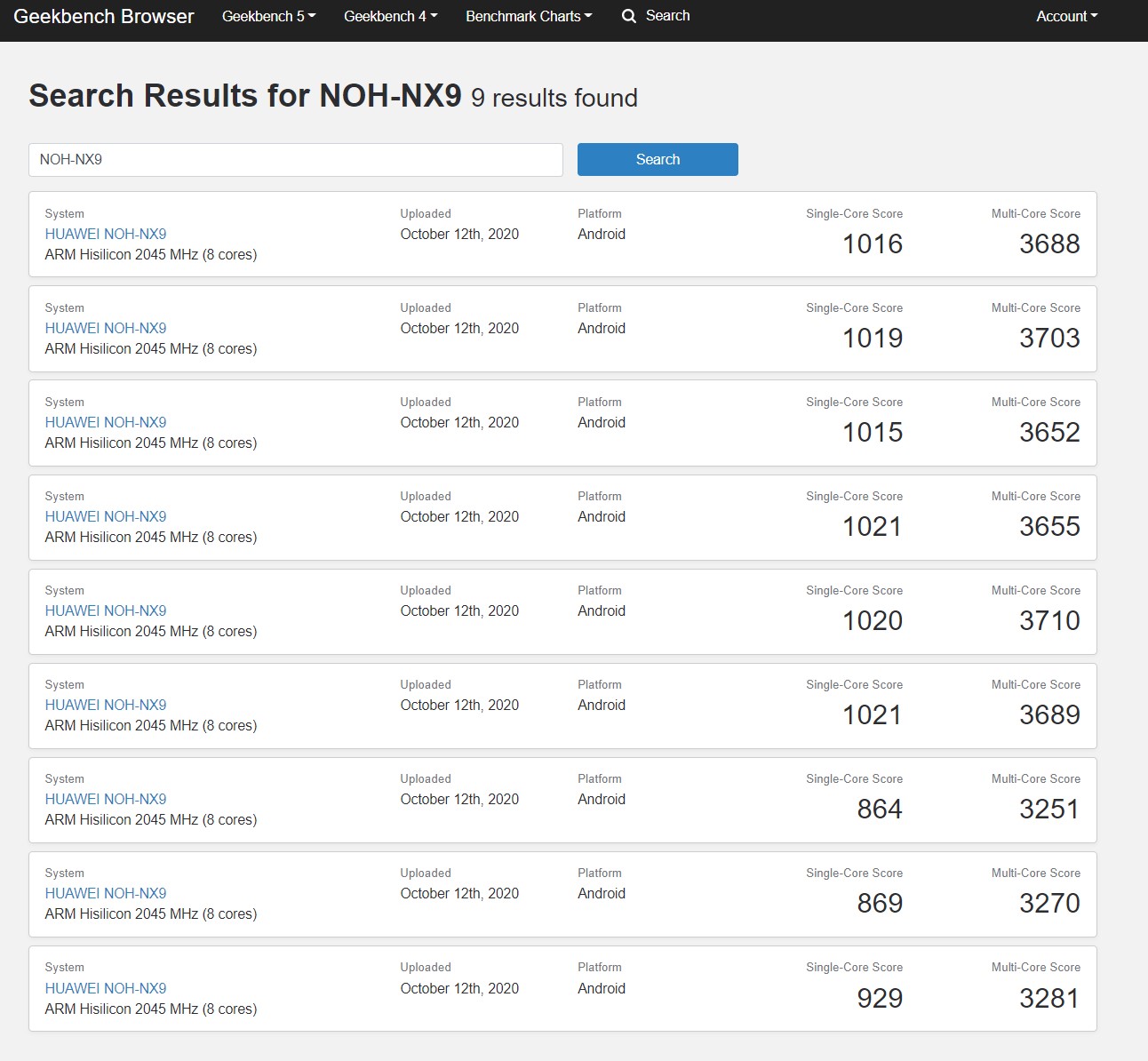Click the single-core score 1020

click(x=873, y=620)
